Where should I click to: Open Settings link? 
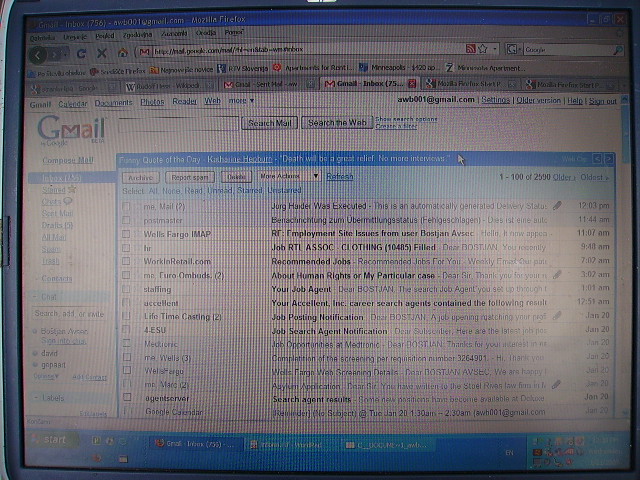point(496,100)
